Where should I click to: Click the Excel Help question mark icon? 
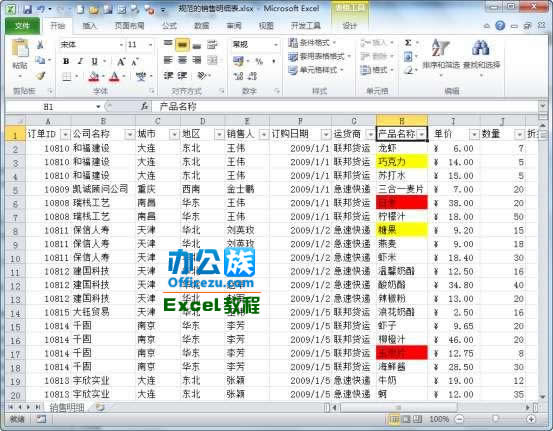[x=500, y=25]
